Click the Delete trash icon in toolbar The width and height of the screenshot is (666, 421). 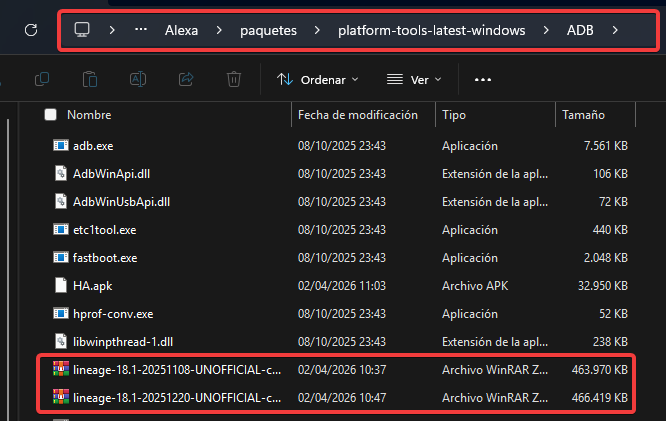tap(234, 79)
